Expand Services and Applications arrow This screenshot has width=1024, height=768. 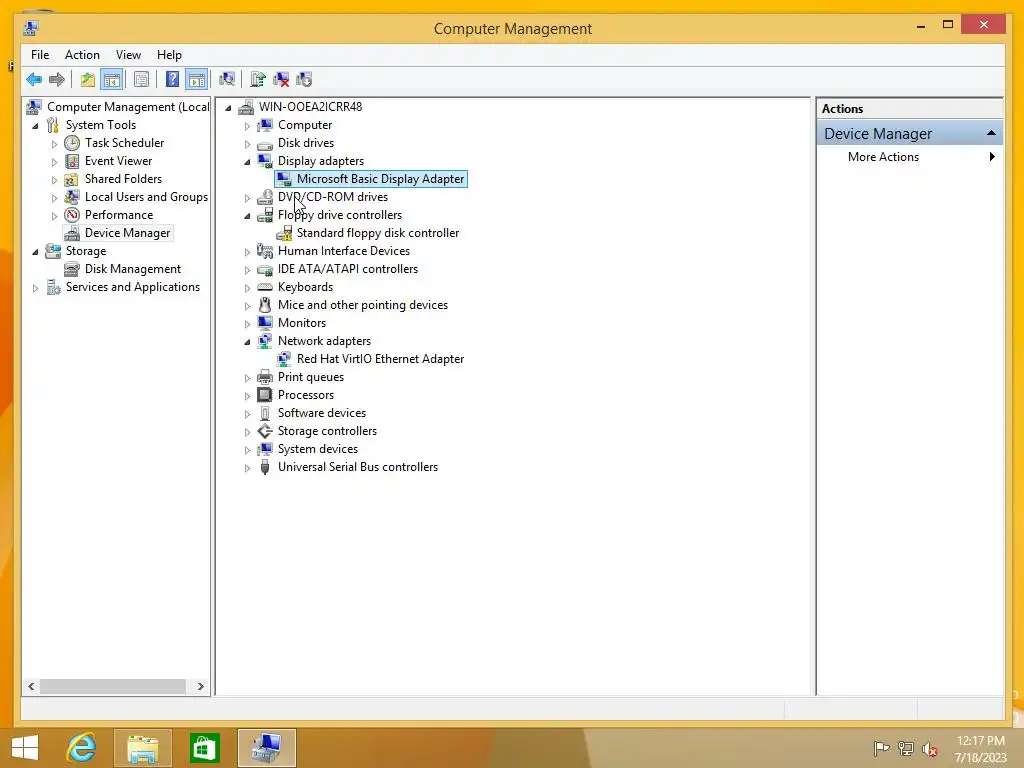tap(35, 287)
